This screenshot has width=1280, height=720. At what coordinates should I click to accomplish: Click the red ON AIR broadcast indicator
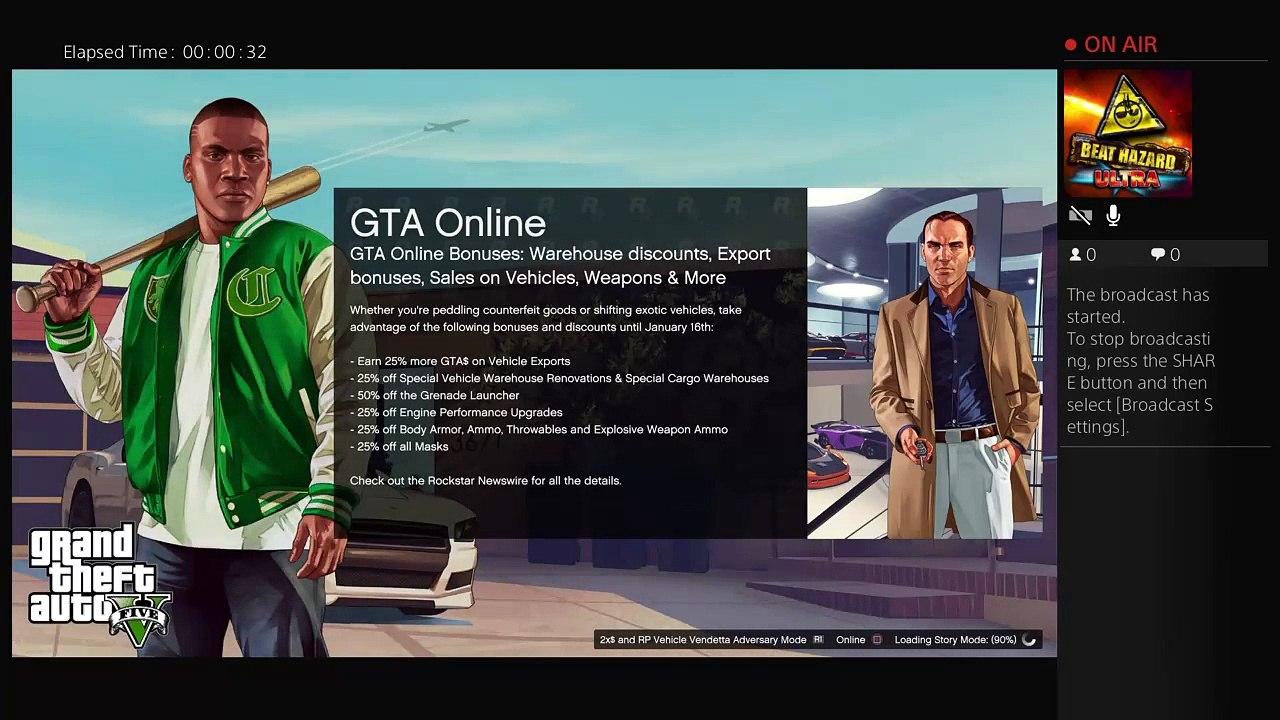tap(1111, 45)
